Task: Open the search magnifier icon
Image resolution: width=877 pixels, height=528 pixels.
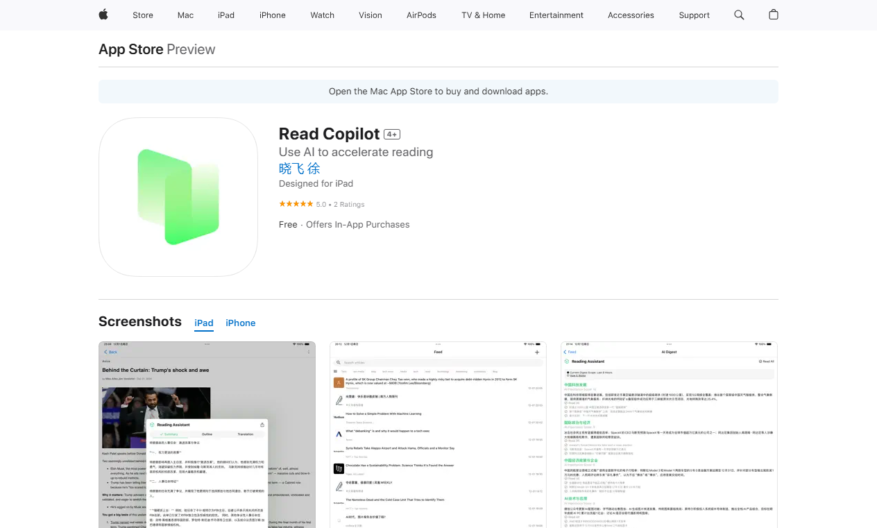Action: (x=739, y=15)
